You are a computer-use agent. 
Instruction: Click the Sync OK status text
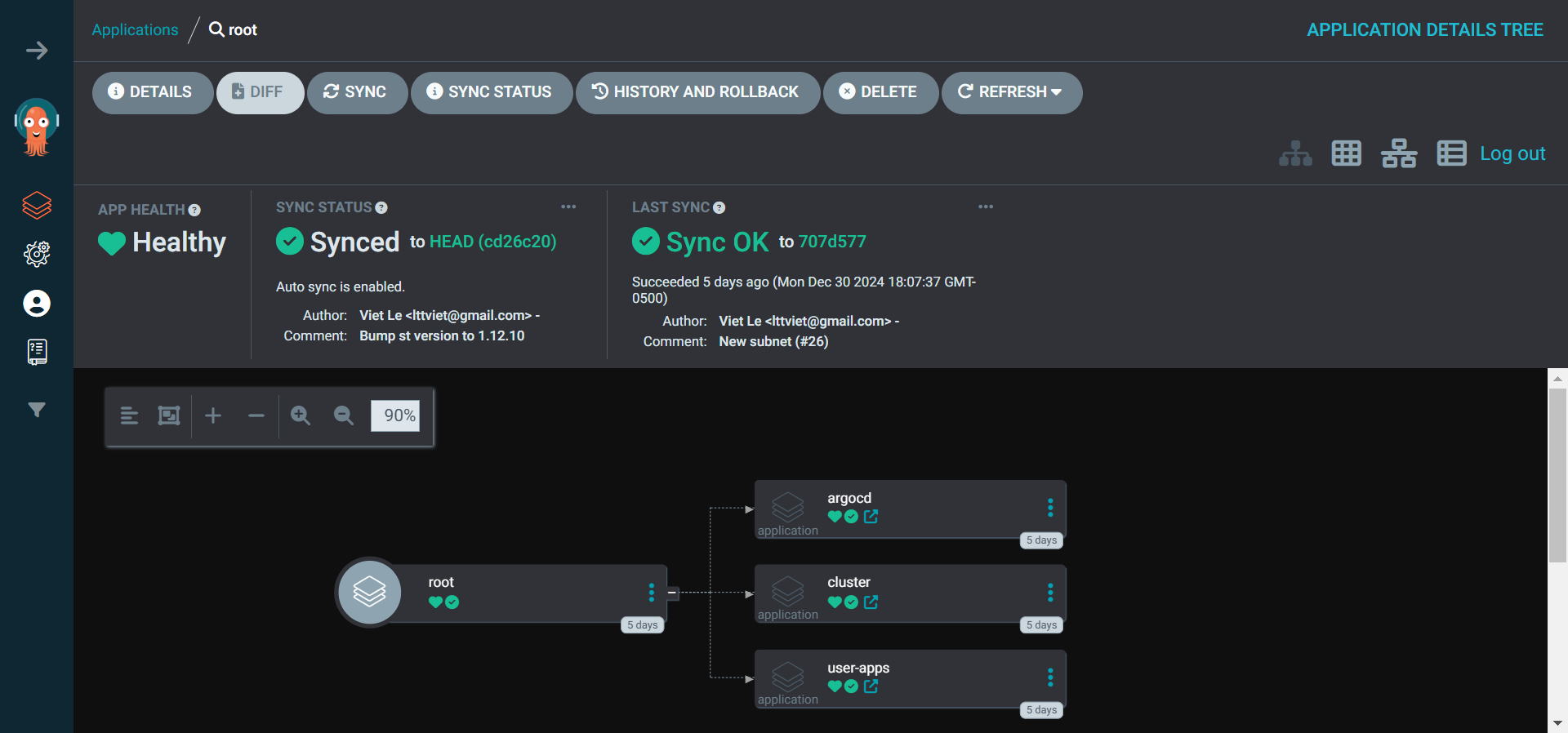pos(717,242)
